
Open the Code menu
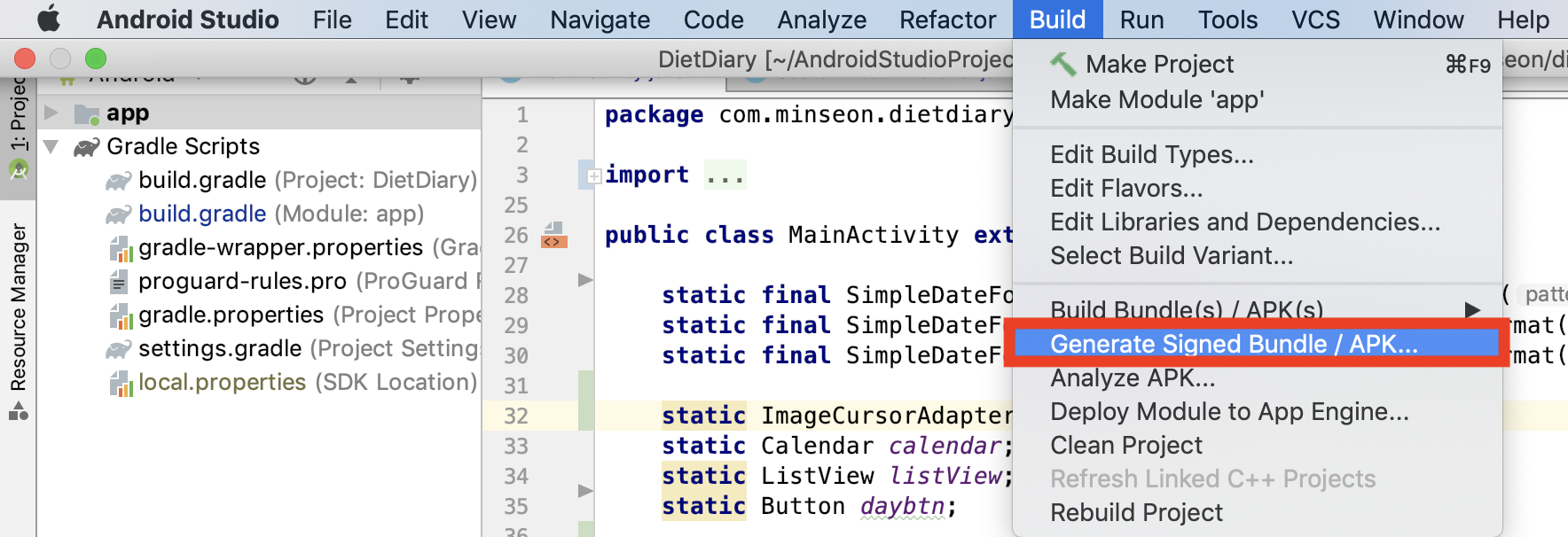[714, 19]
